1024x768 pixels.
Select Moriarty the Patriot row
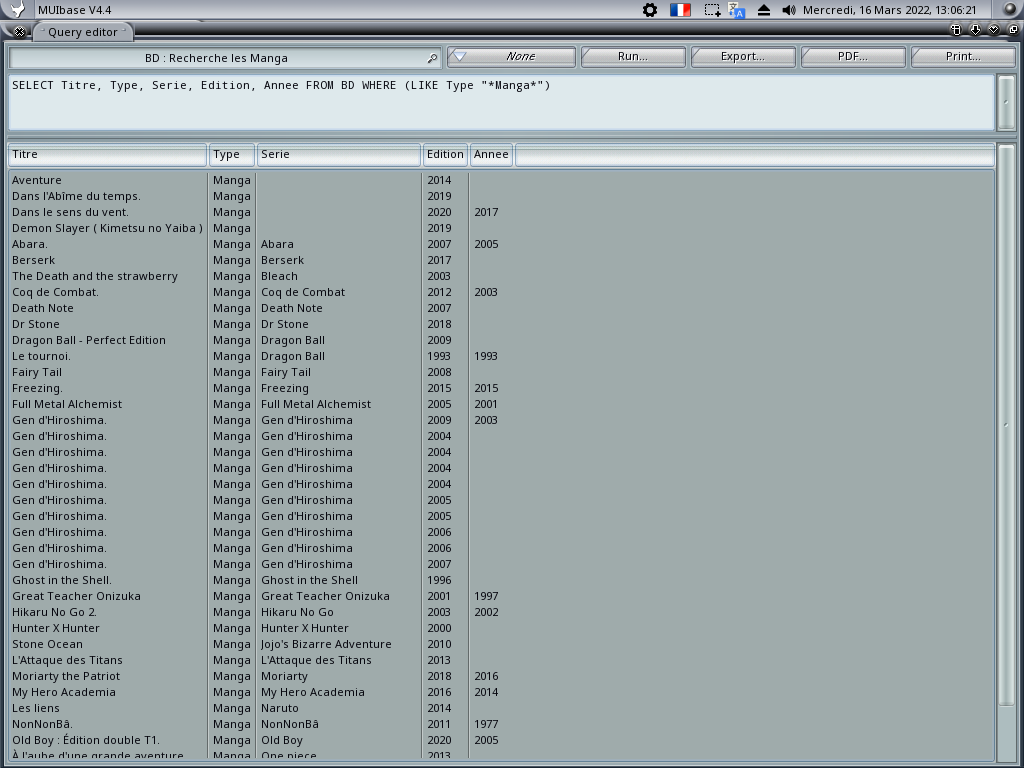tap(501, 676)
